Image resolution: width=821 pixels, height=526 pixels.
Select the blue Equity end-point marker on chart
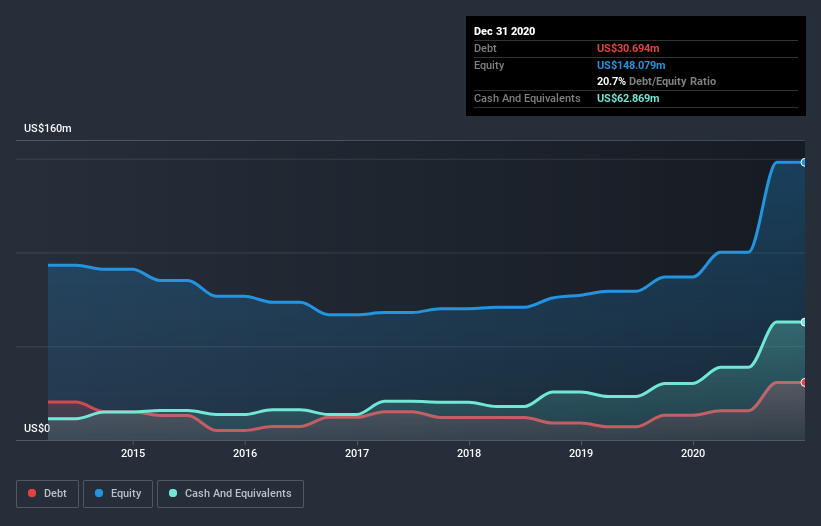(x=803, y=162)
